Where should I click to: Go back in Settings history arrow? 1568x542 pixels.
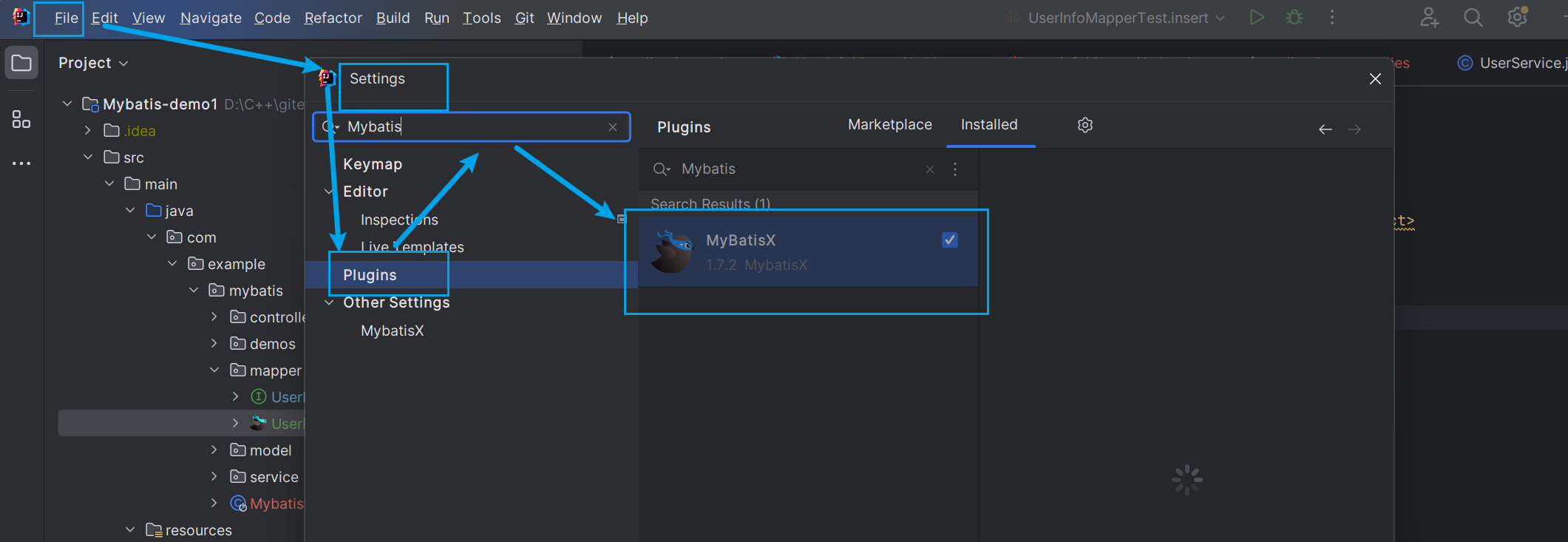coord(1326,129)
